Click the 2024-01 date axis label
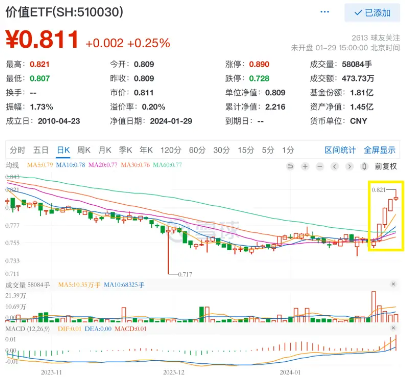The width and height of the screenshot is (405, 381). (290, 372)
